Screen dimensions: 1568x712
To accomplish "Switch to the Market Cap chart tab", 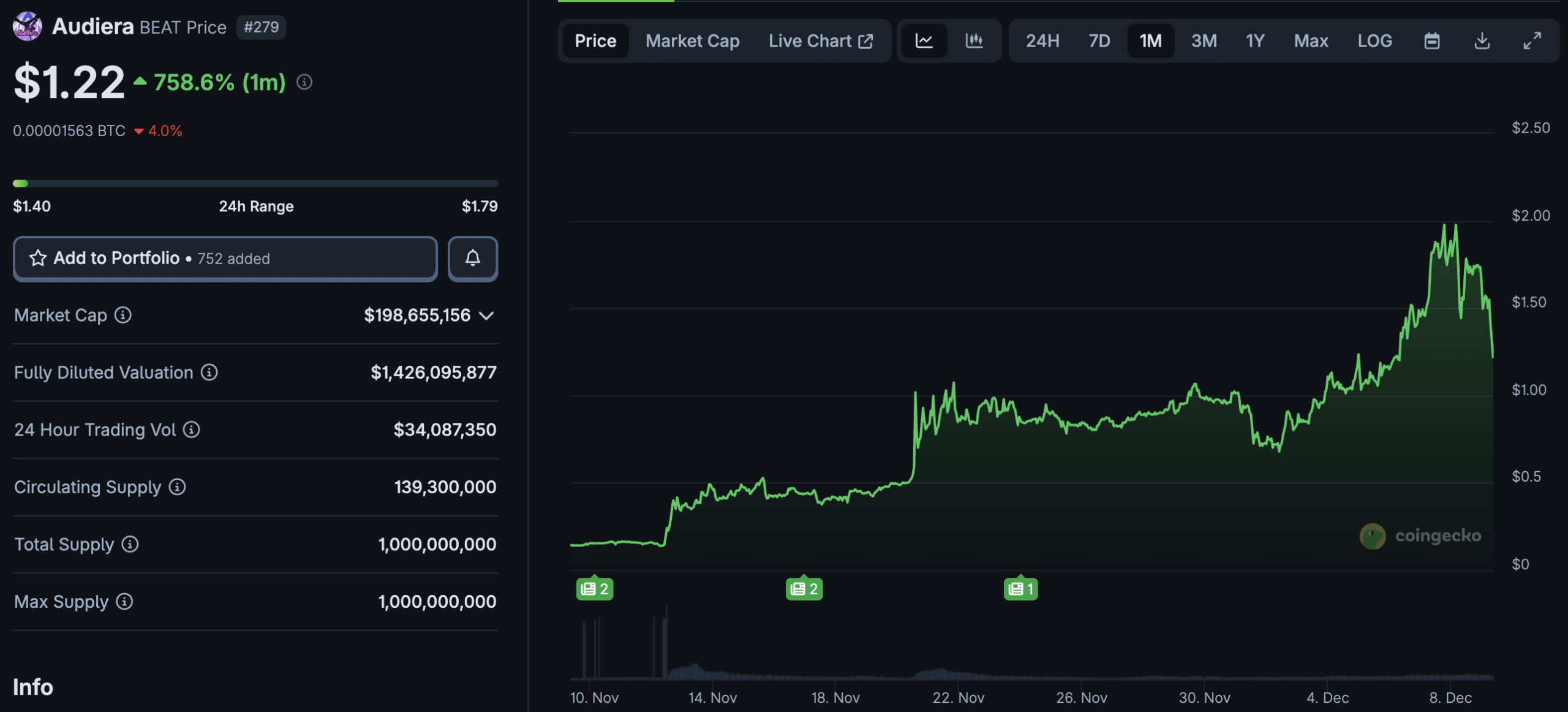I will pos(692,40).
